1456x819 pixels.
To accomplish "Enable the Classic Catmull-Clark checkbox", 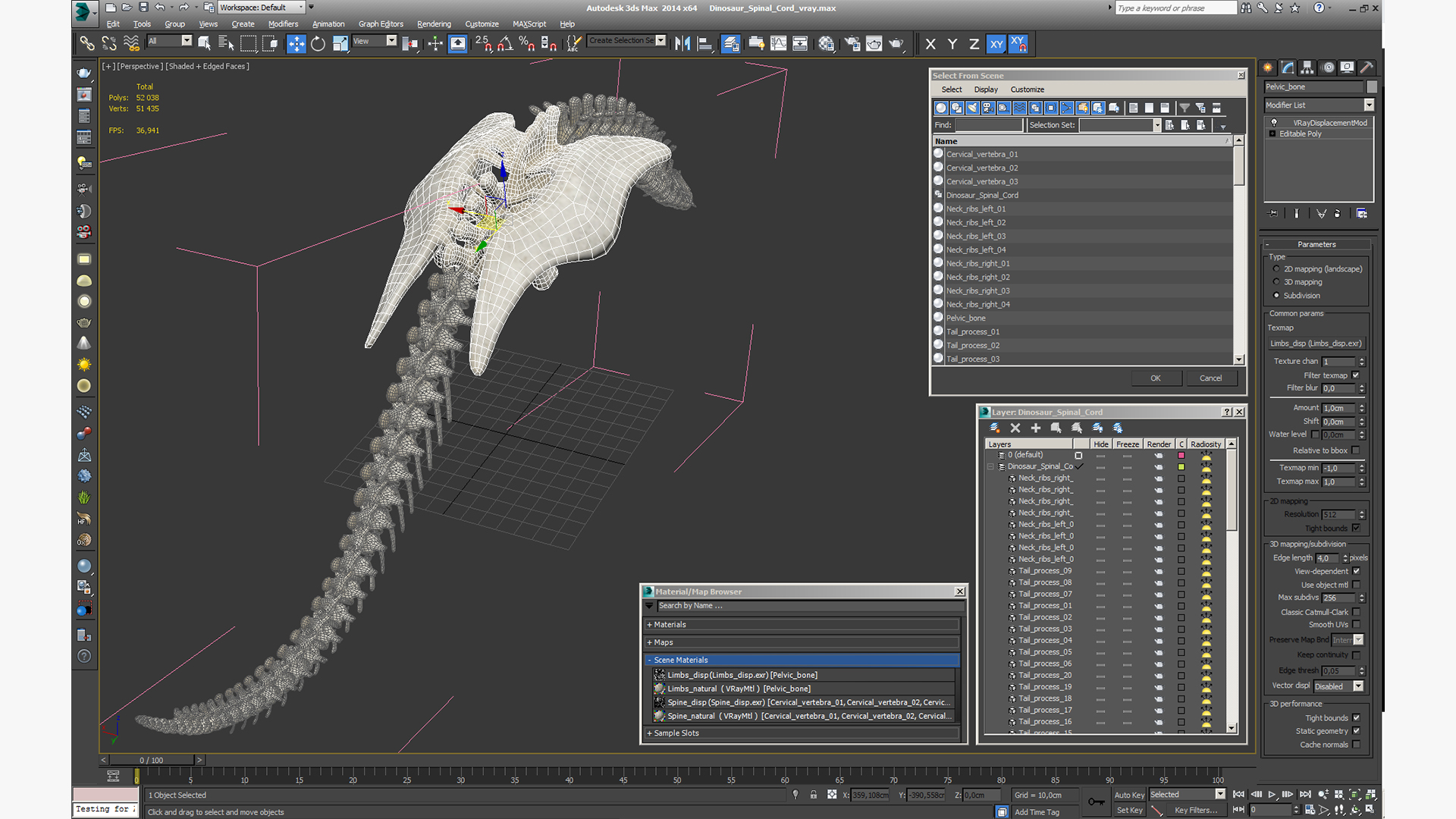I will (1356, 613).
